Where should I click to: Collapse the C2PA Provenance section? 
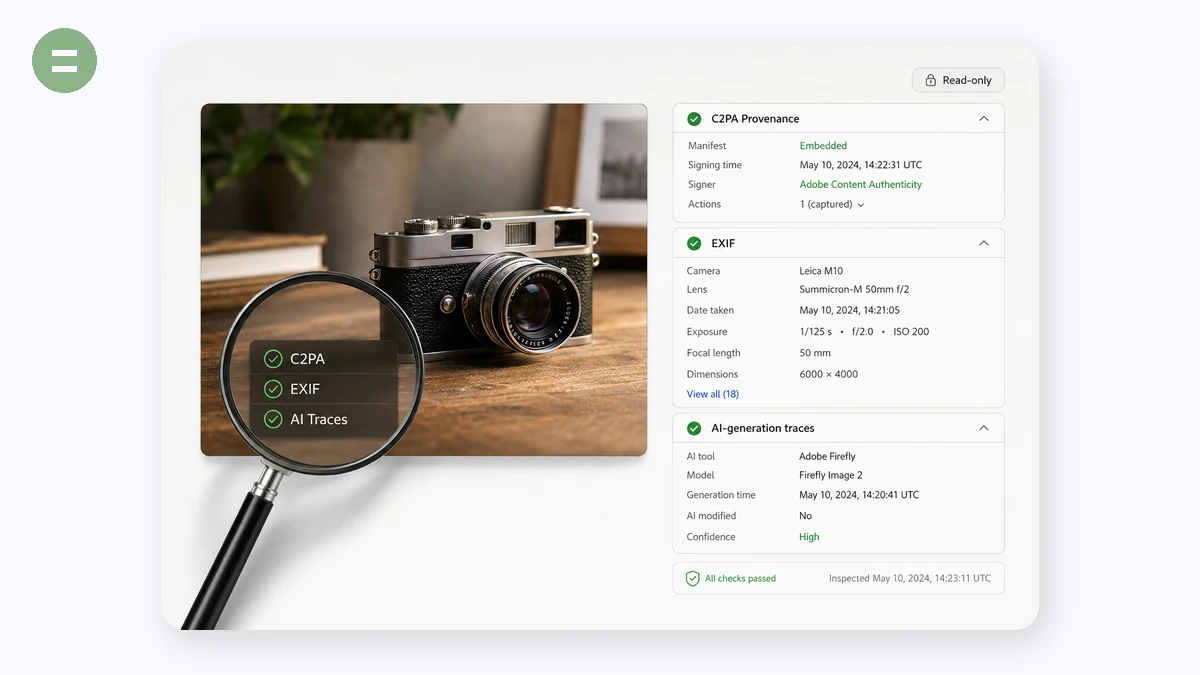pos(984,119)
